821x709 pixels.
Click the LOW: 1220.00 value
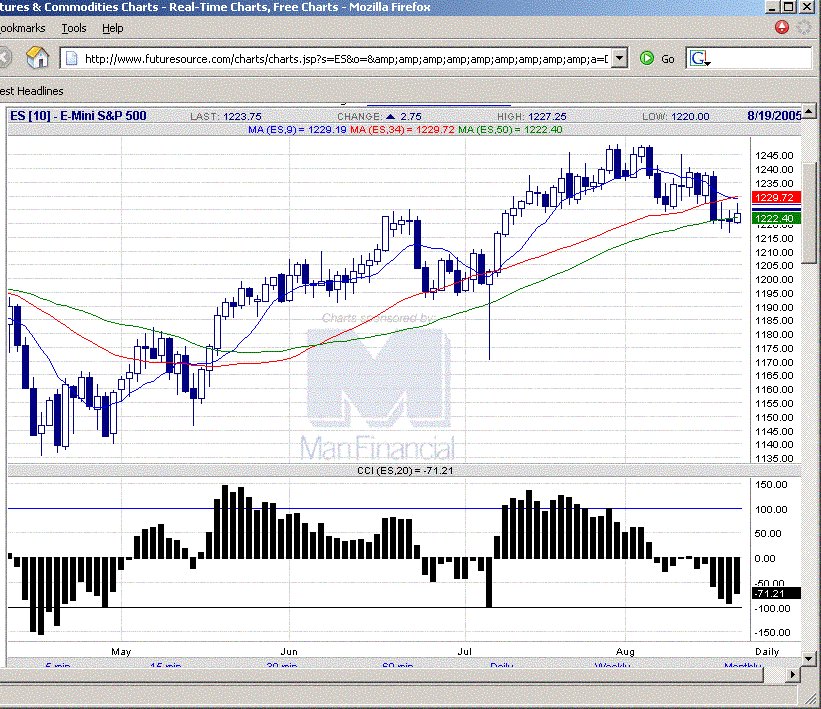point(675,116)
